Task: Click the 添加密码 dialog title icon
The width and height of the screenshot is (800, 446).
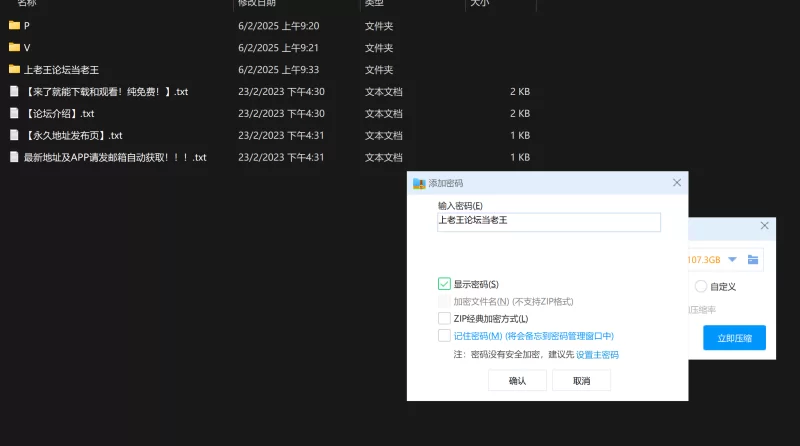Action: 419,183
